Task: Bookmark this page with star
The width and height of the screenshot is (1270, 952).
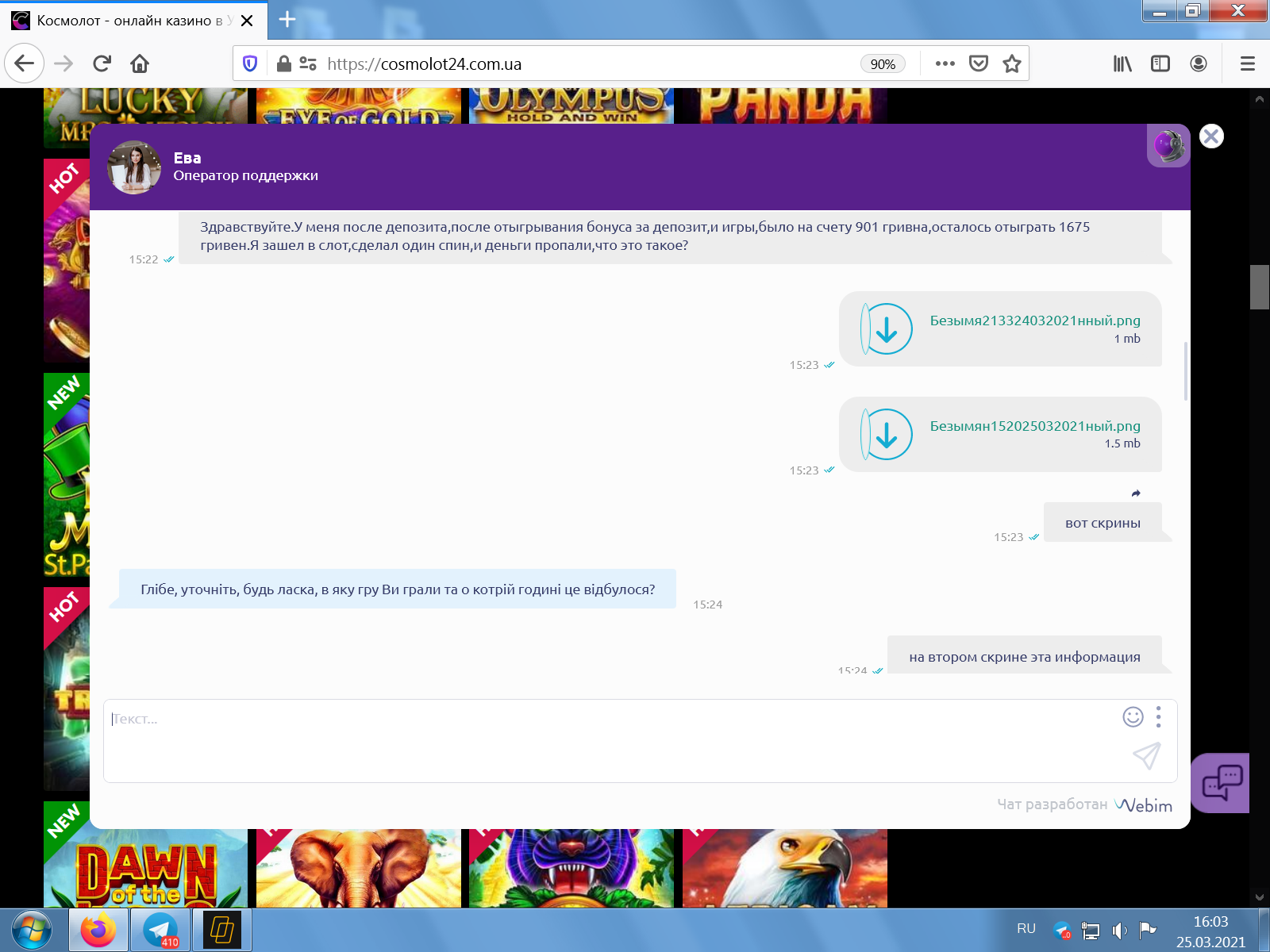Action: [x=1011, y=63]
